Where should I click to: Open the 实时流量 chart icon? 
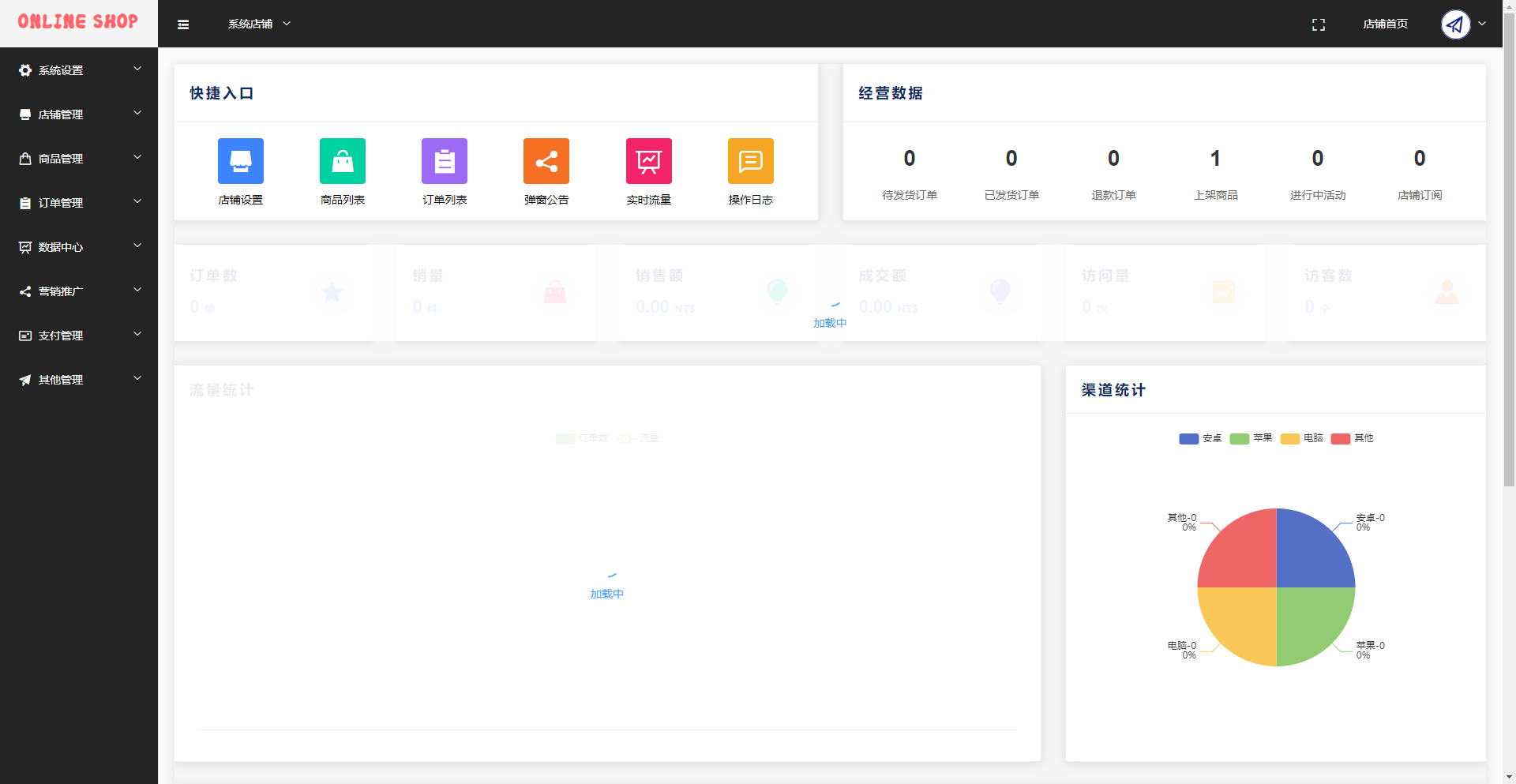click(649, 161)
